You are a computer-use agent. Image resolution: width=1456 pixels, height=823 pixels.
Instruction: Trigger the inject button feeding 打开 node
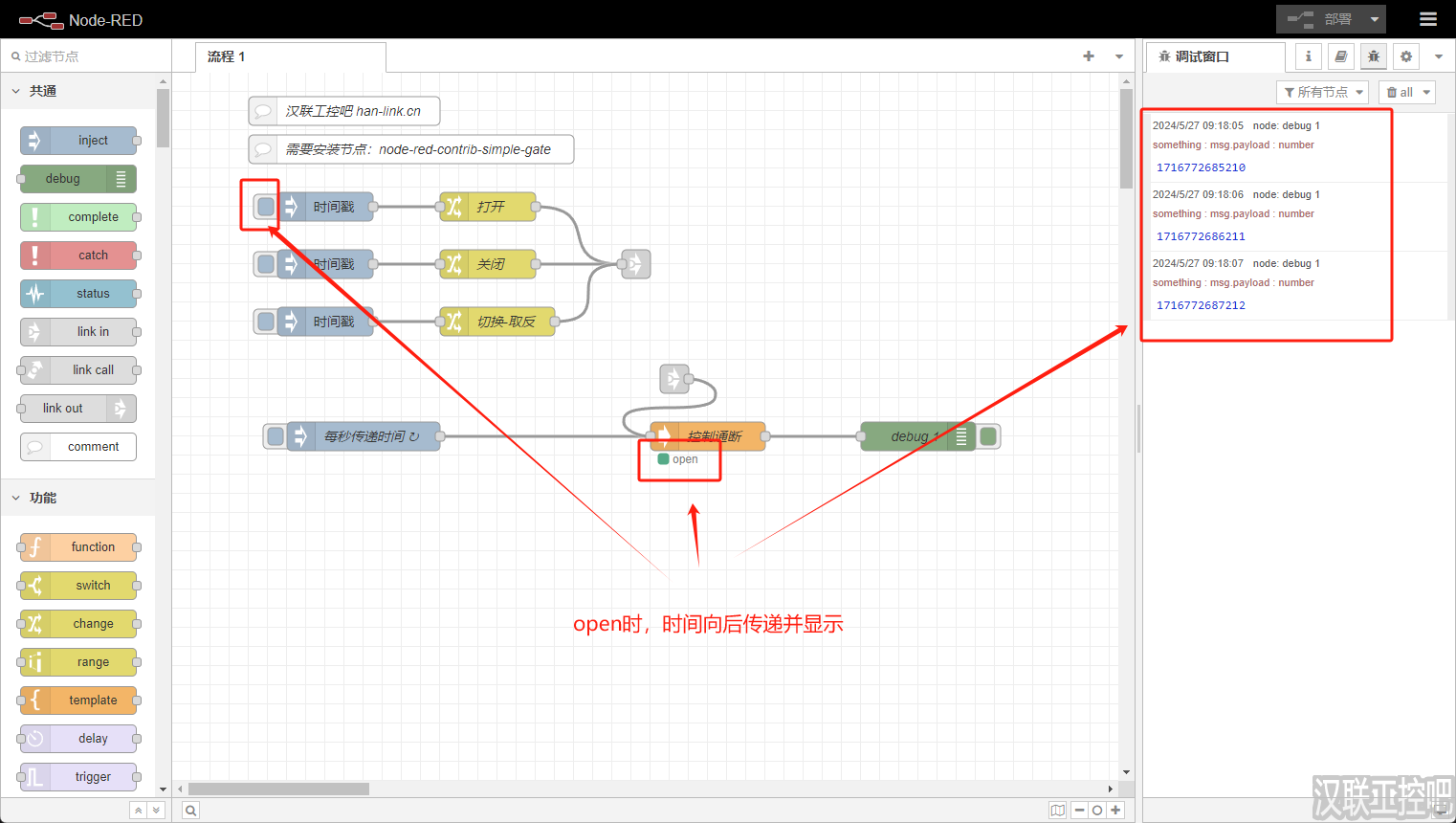coord(266,207)
